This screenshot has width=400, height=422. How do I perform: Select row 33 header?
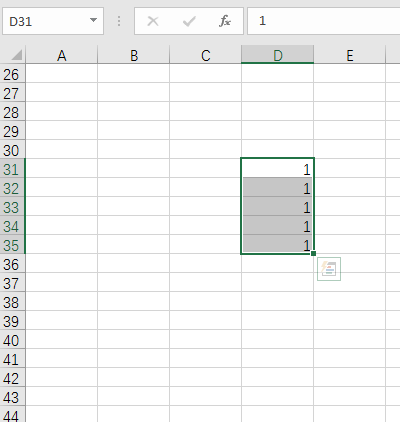[12, 207]
